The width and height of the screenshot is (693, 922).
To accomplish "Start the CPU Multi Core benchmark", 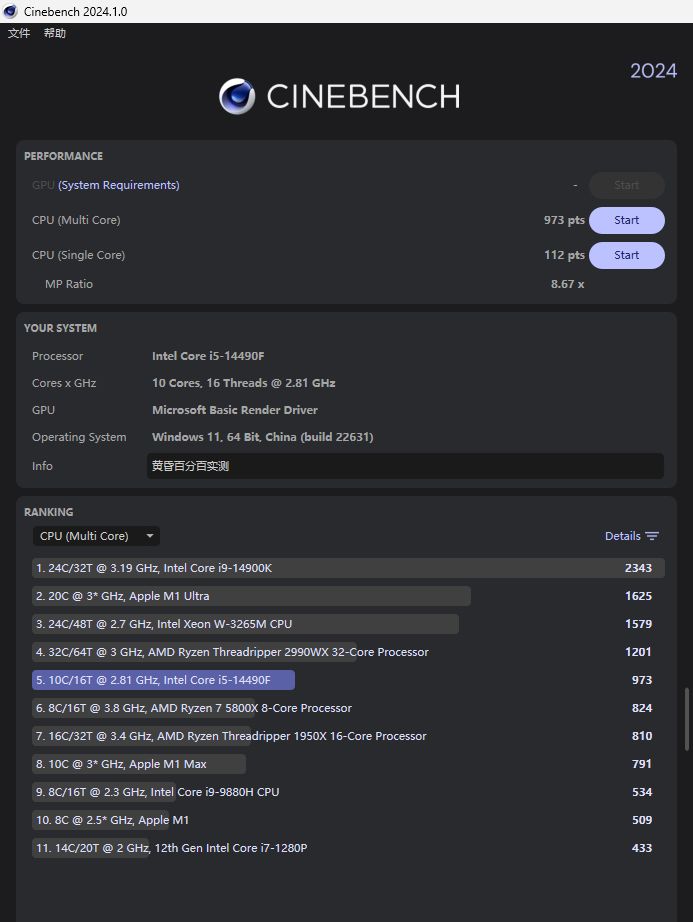I will tap(626, 220).
